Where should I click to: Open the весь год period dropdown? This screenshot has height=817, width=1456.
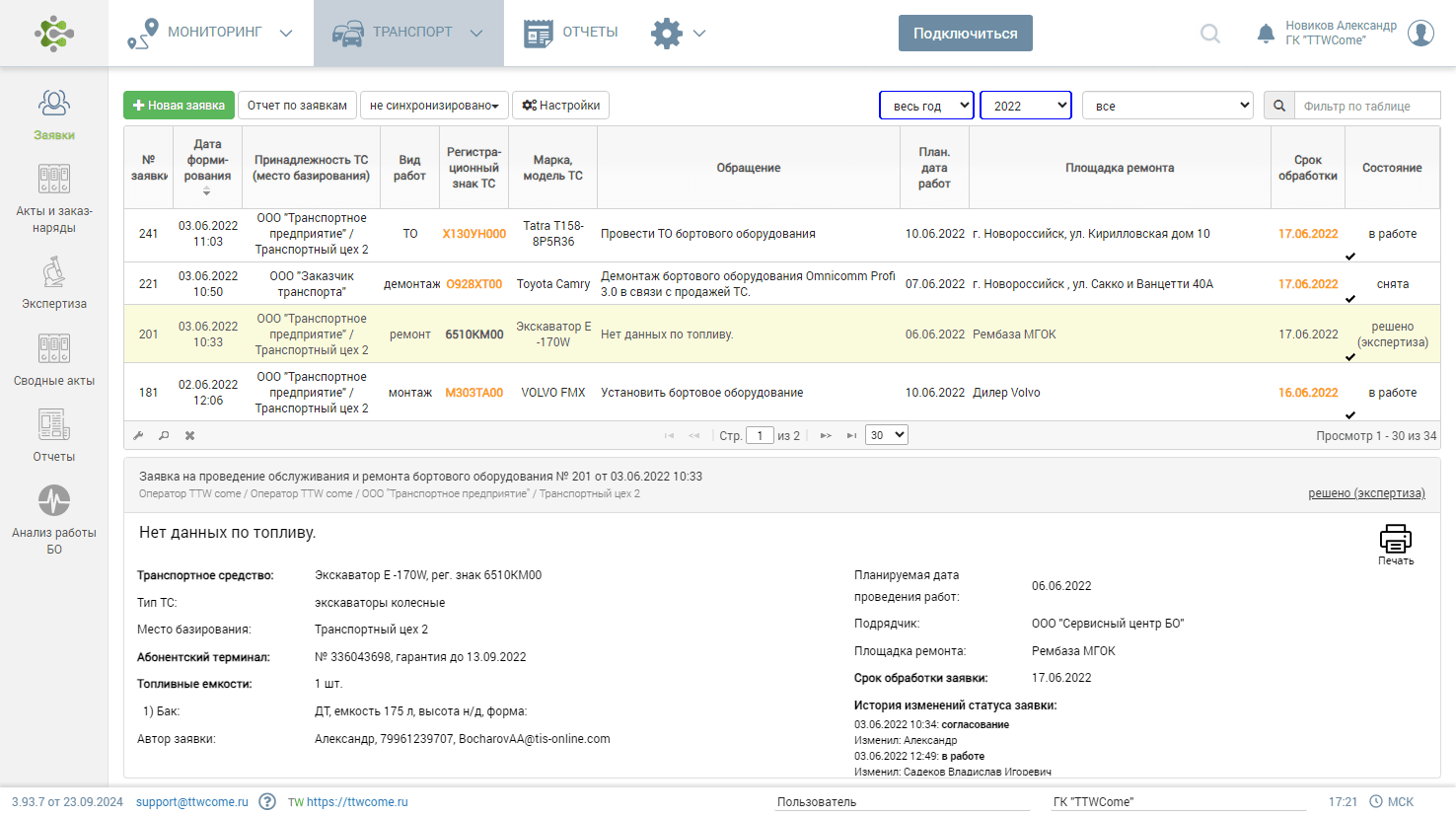926,106
